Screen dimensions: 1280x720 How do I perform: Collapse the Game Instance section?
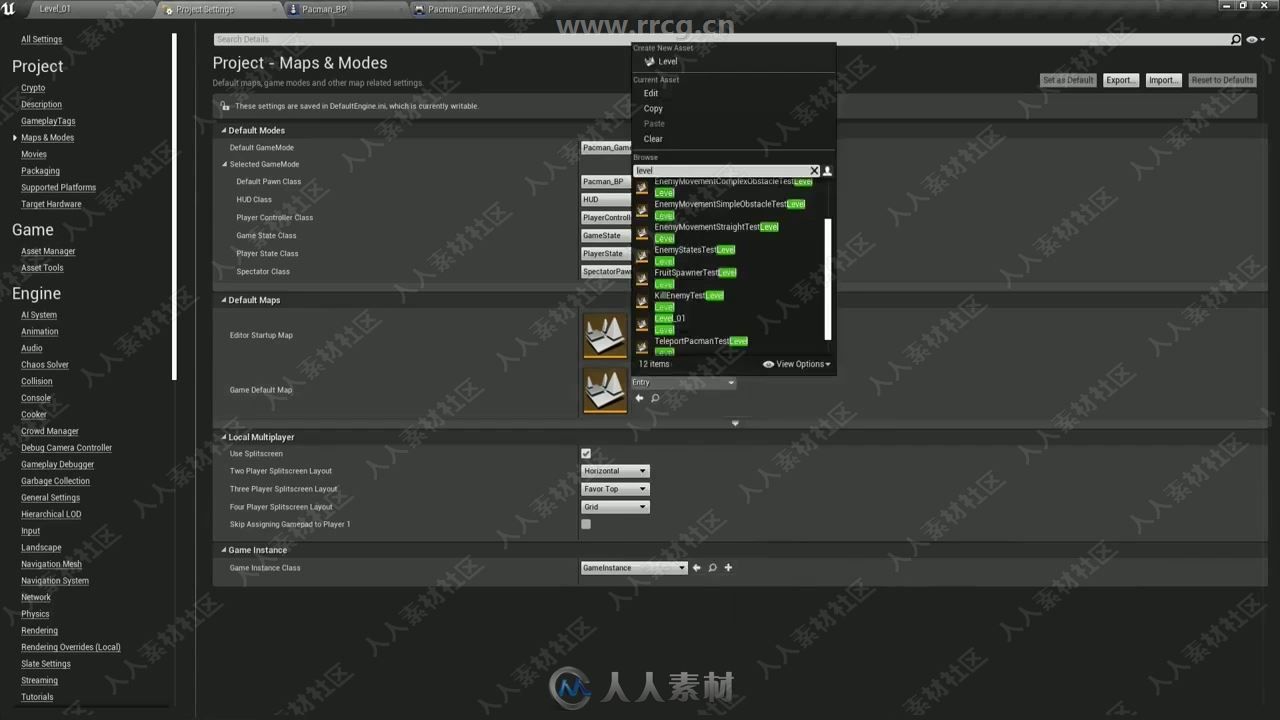[224, 550]
